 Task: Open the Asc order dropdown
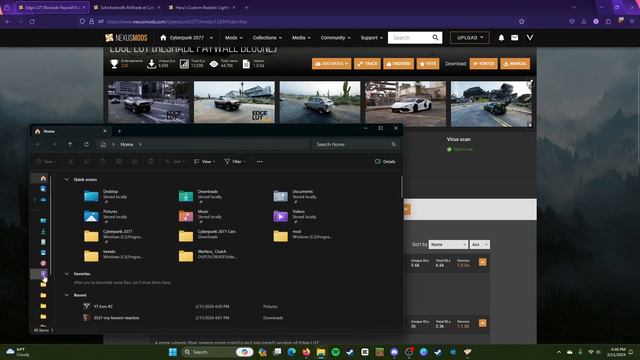480,244
